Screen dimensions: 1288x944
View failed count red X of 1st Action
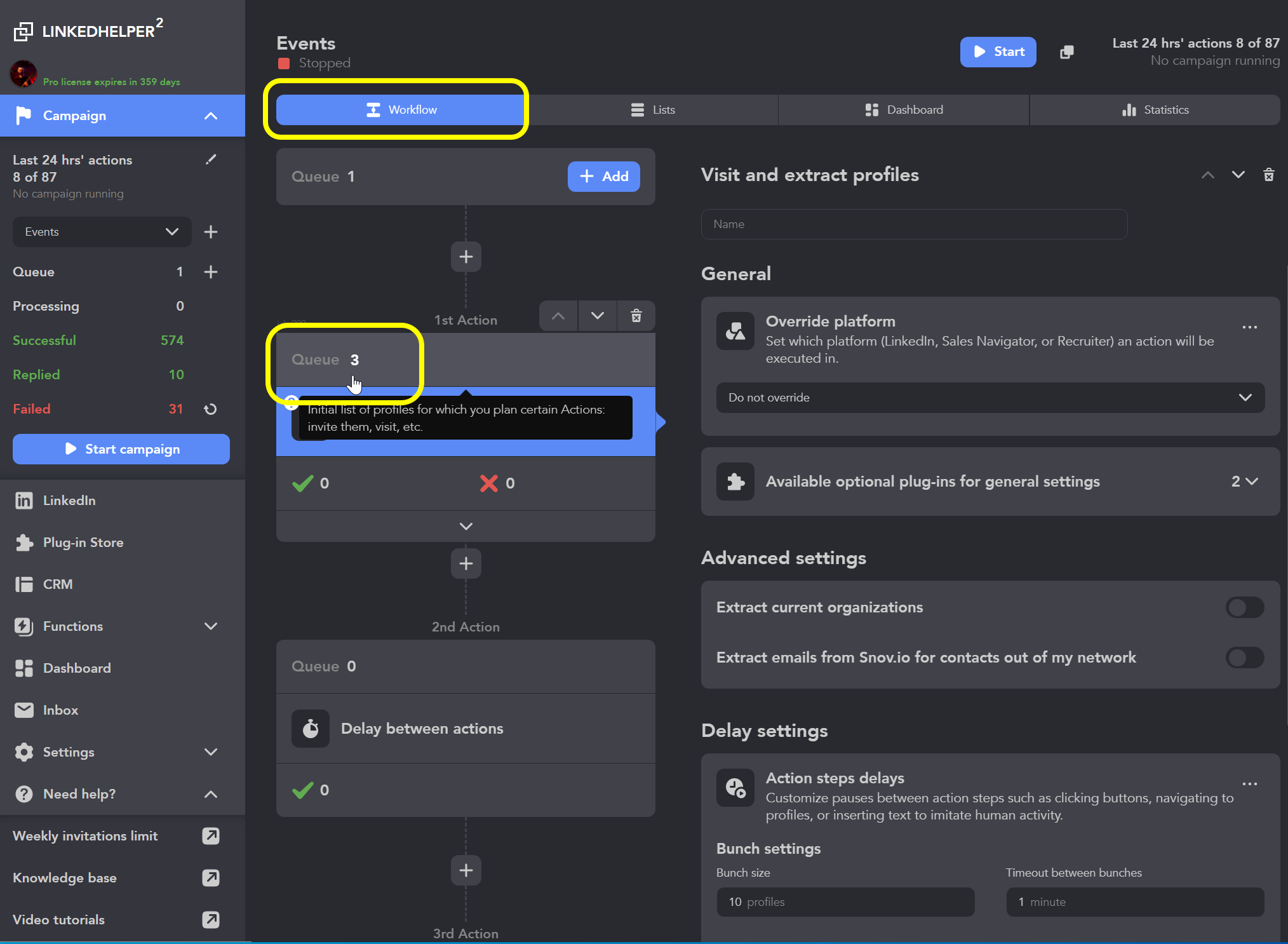497,483
